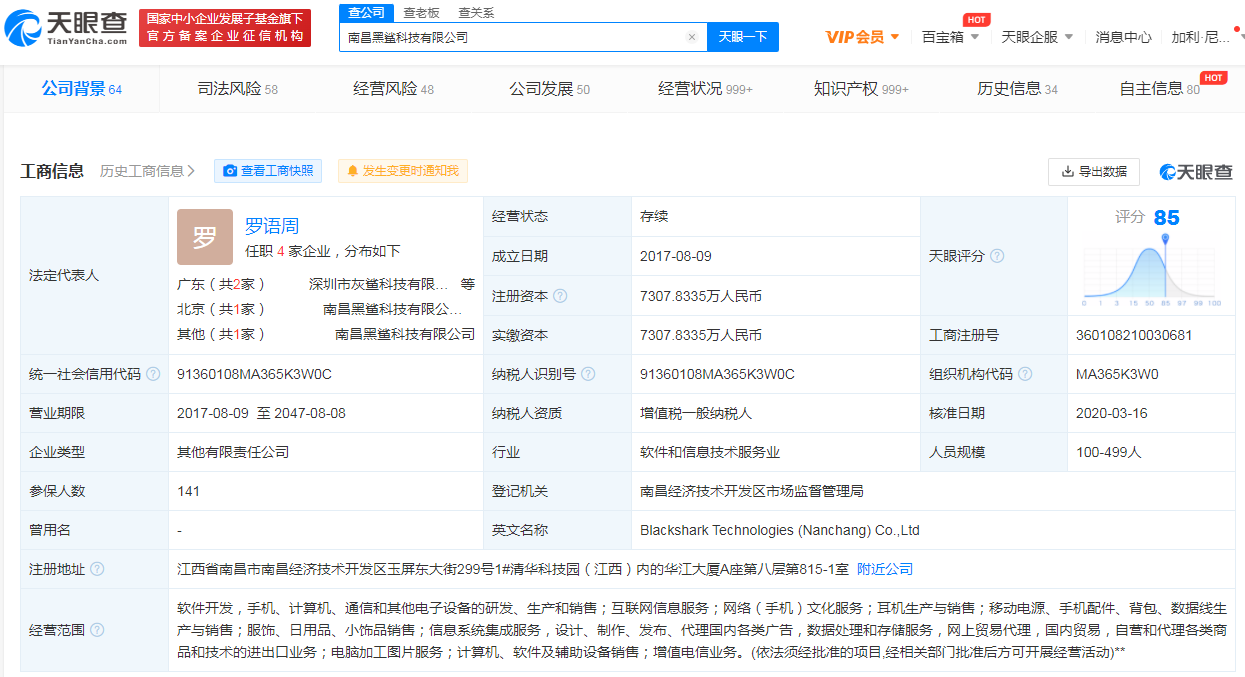Click the 导出数据 export button
This screenshot has height=677, width=1245.
(x=1094, y=171)
